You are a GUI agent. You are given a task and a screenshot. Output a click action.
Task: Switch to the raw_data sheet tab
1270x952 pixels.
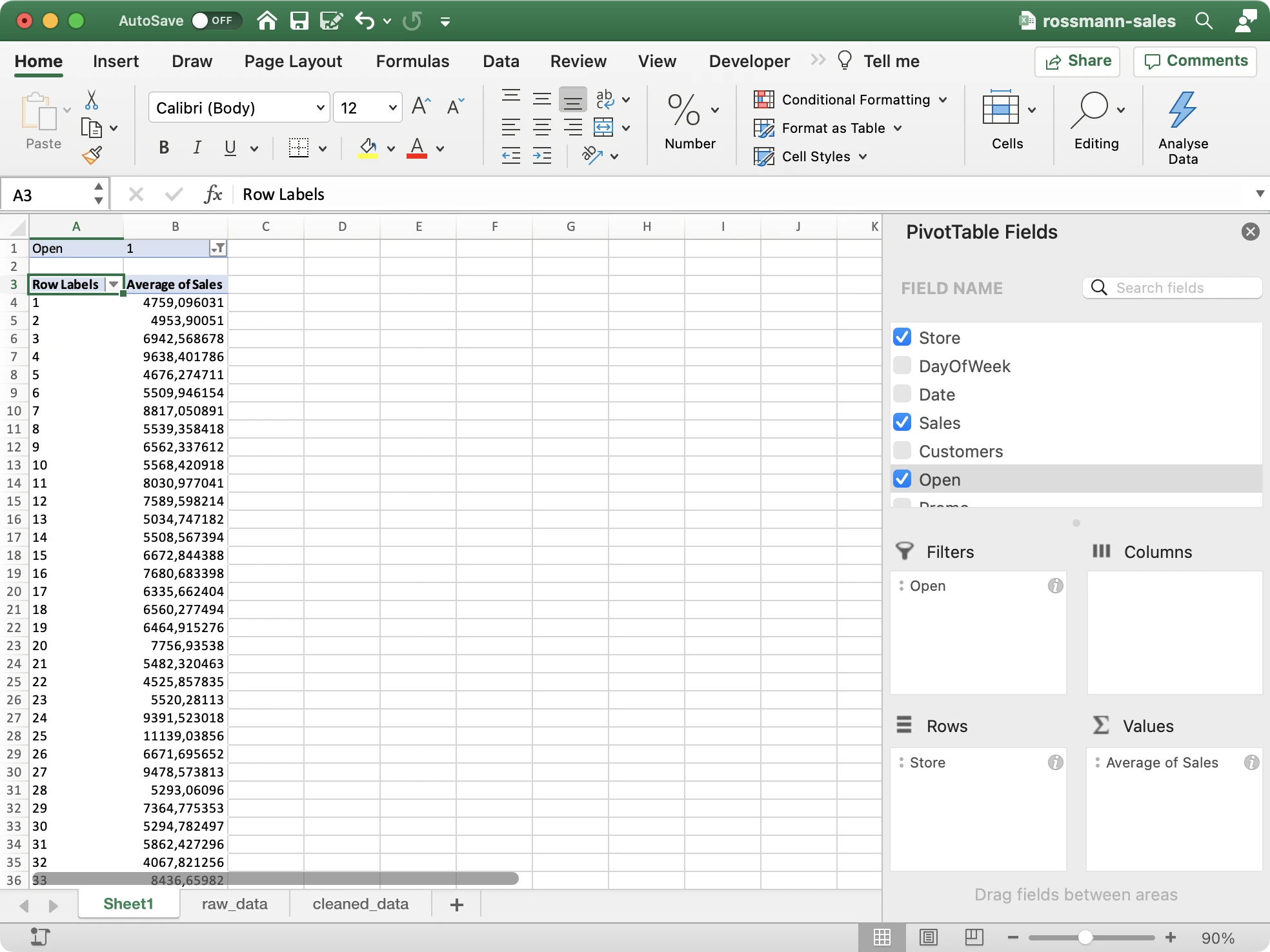tap(234, 904)
